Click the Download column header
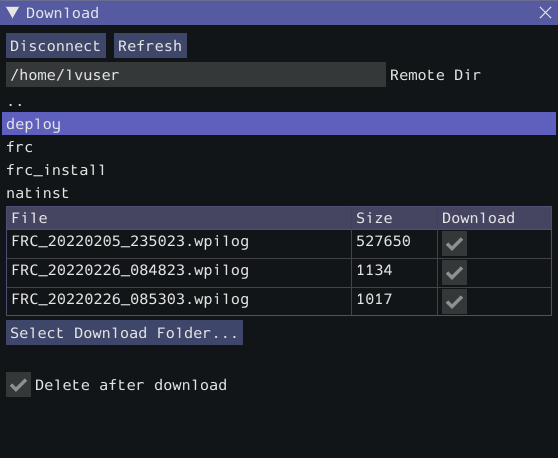The height and width of the screenshot is (458, 558). coord(494,218)
